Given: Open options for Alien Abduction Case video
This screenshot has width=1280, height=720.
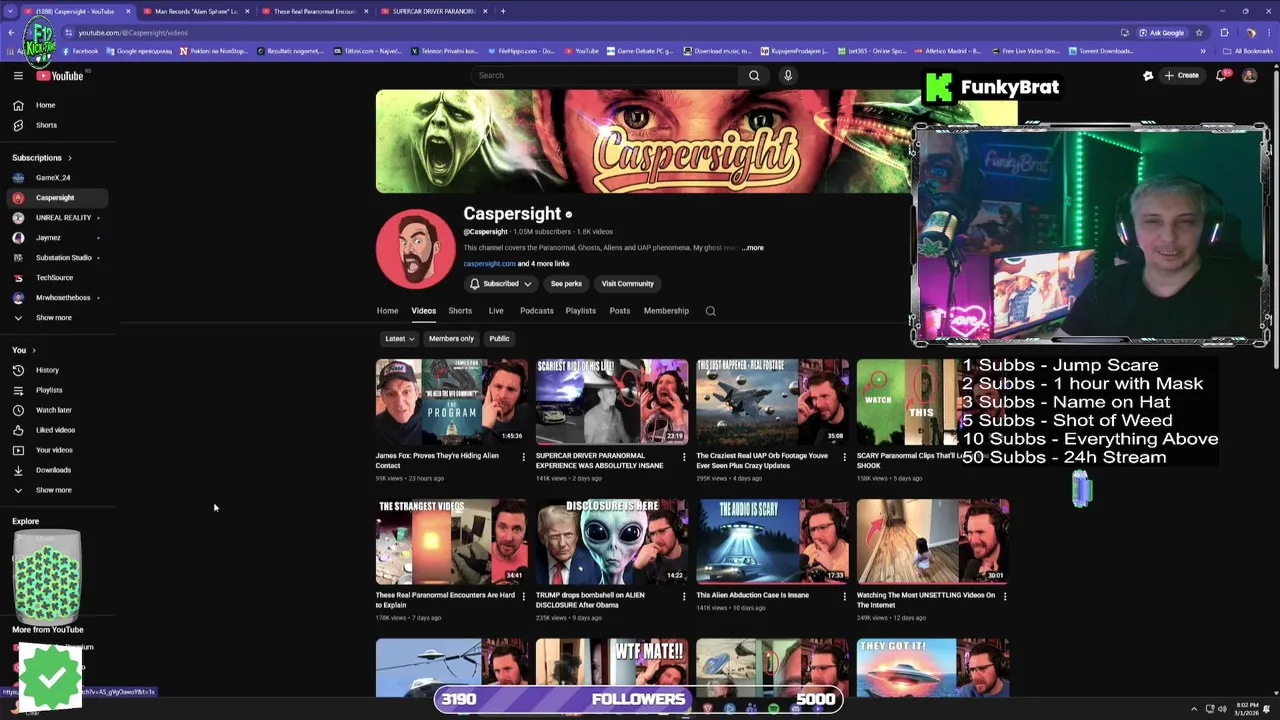Looking at the screenshot, I should (844, 596).
